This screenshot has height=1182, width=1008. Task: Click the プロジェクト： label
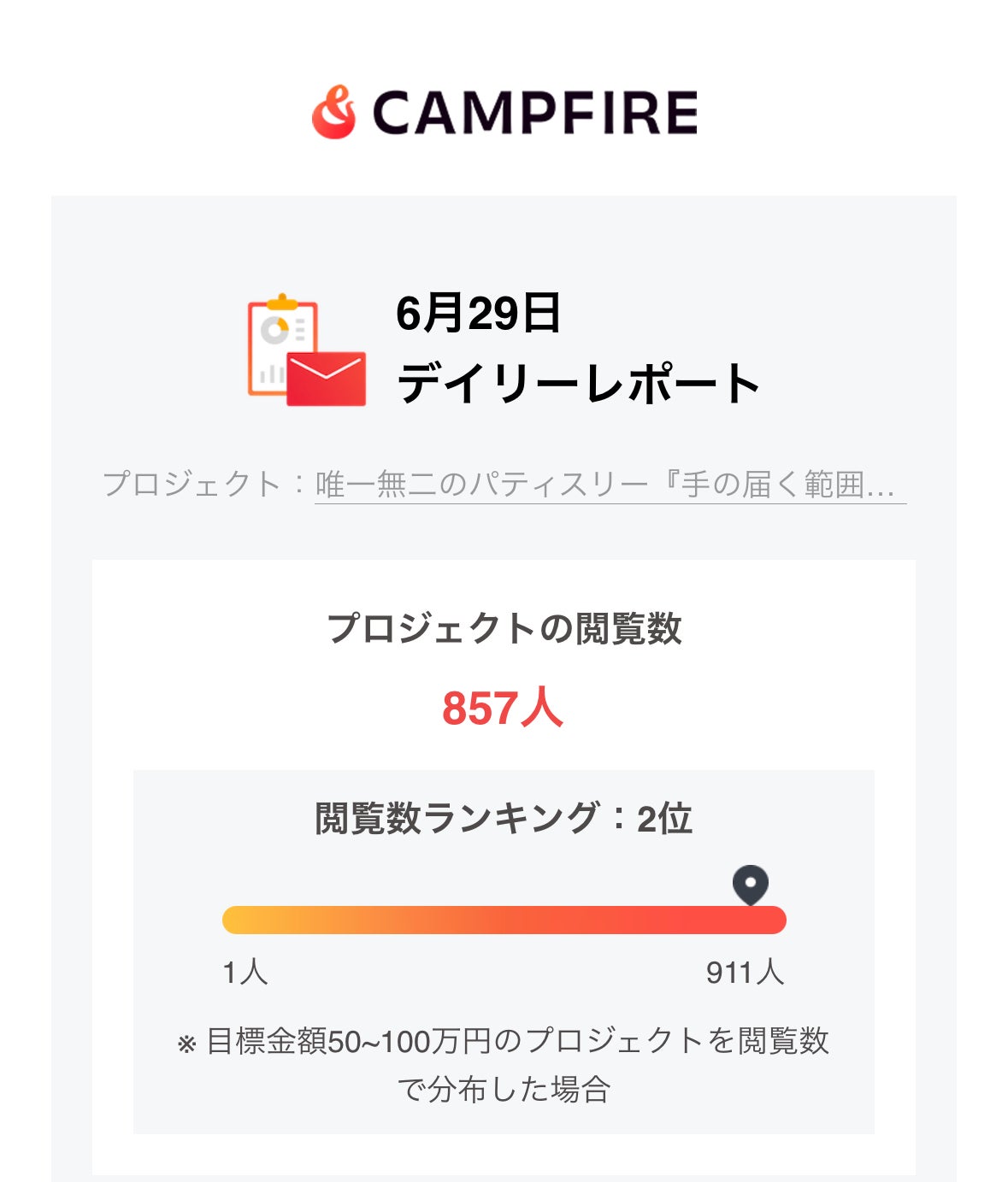pos(204,485)
